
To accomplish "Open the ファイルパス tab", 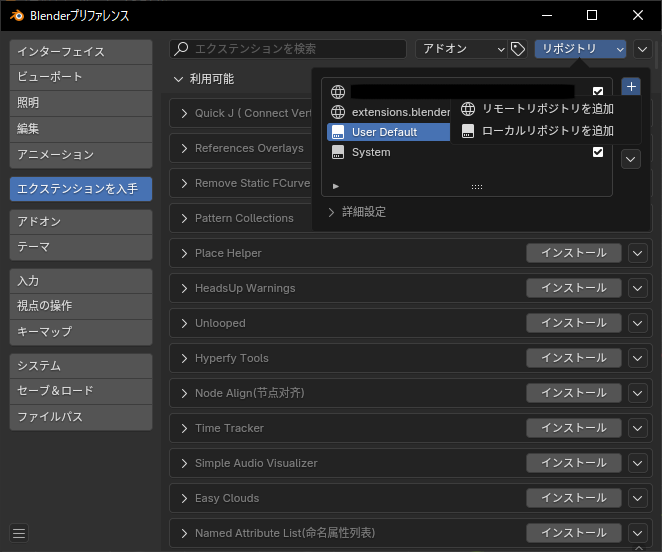I will click(81, 417).
